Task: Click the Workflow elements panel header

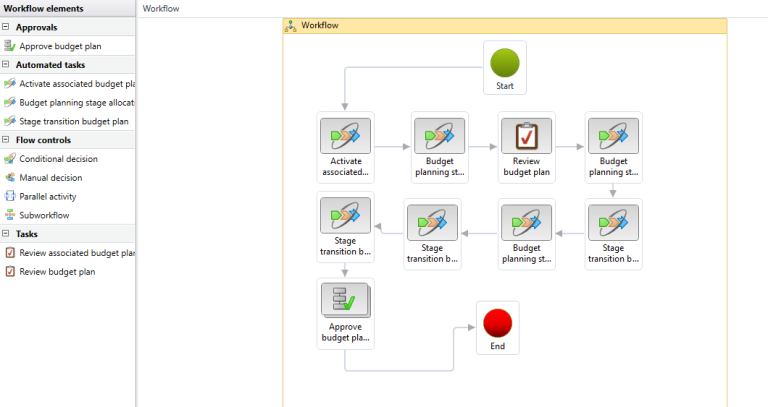Action: coord(42,8)
